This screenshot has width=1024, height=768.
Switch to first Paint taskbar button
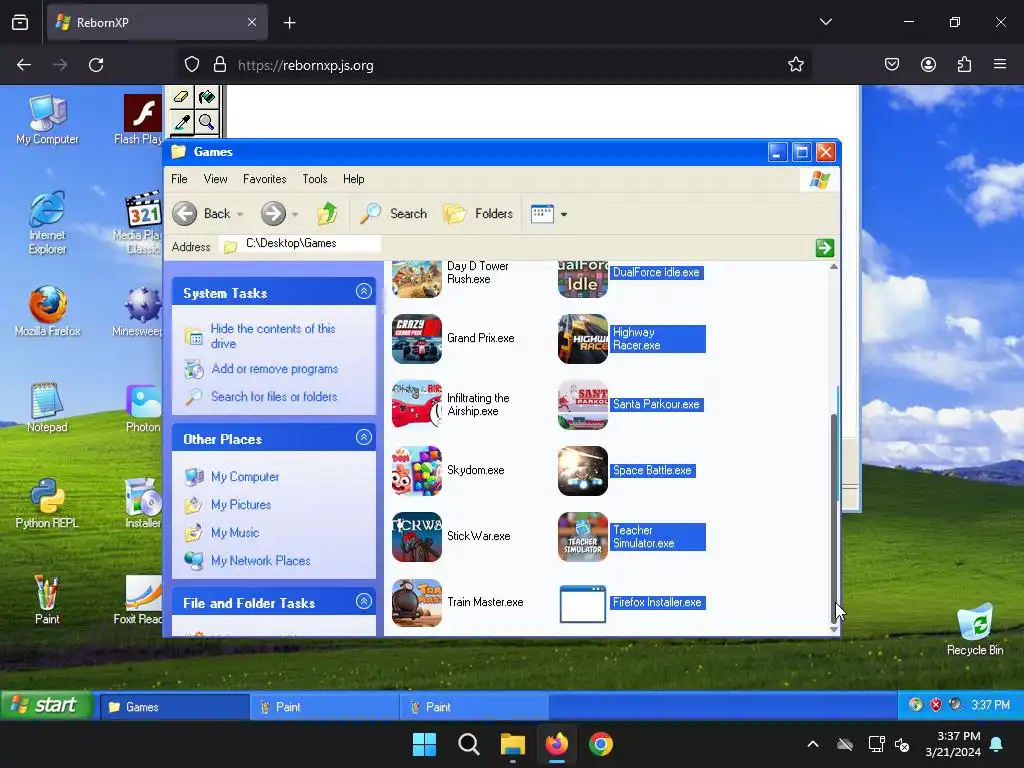tap(325, 707)
